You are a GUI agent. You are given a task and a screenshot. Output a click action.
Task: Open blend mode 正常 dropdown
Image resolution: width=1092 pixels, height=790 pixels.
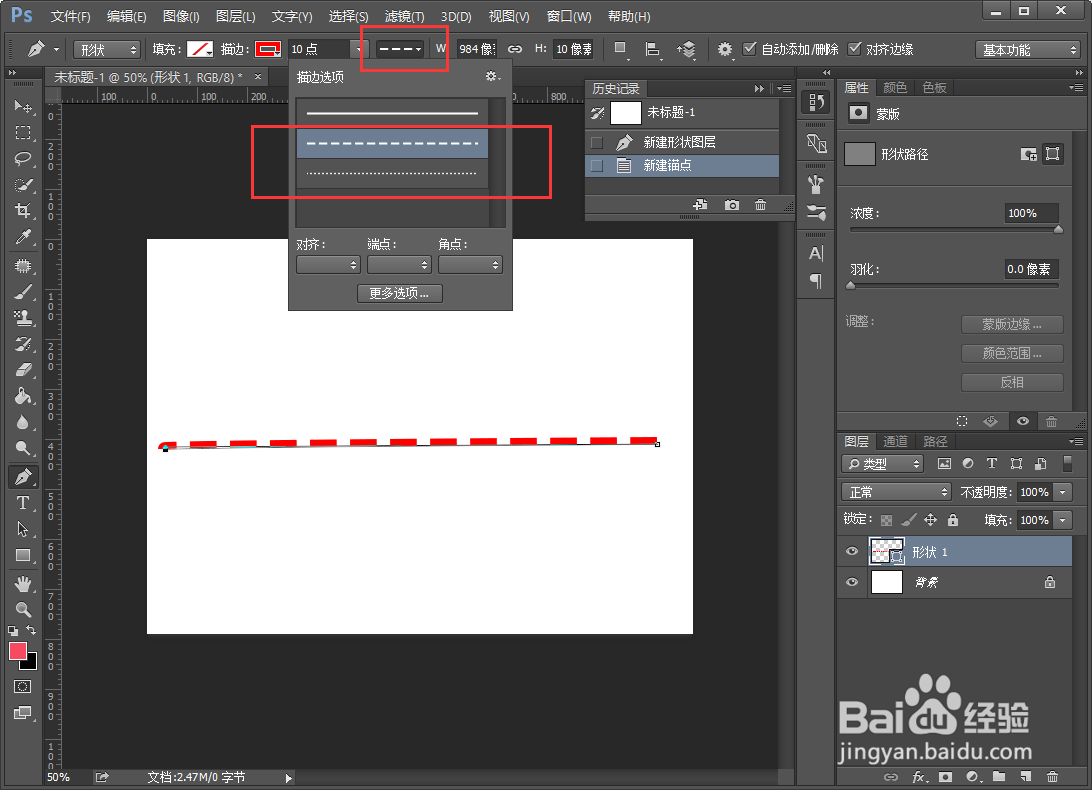896,492
